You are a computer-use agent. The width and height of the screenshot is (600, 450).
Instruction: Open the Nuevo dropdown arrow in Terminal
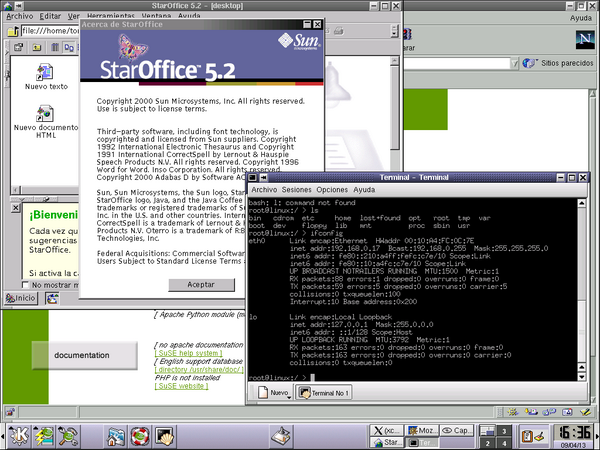pyautogui.click(x=289, y=397)
